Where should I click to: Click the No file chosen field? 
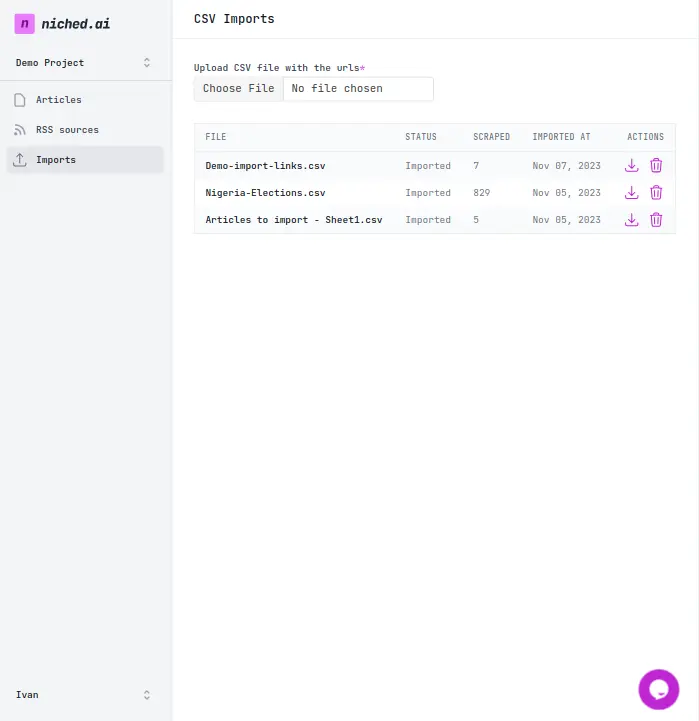[x=358, y=88]
